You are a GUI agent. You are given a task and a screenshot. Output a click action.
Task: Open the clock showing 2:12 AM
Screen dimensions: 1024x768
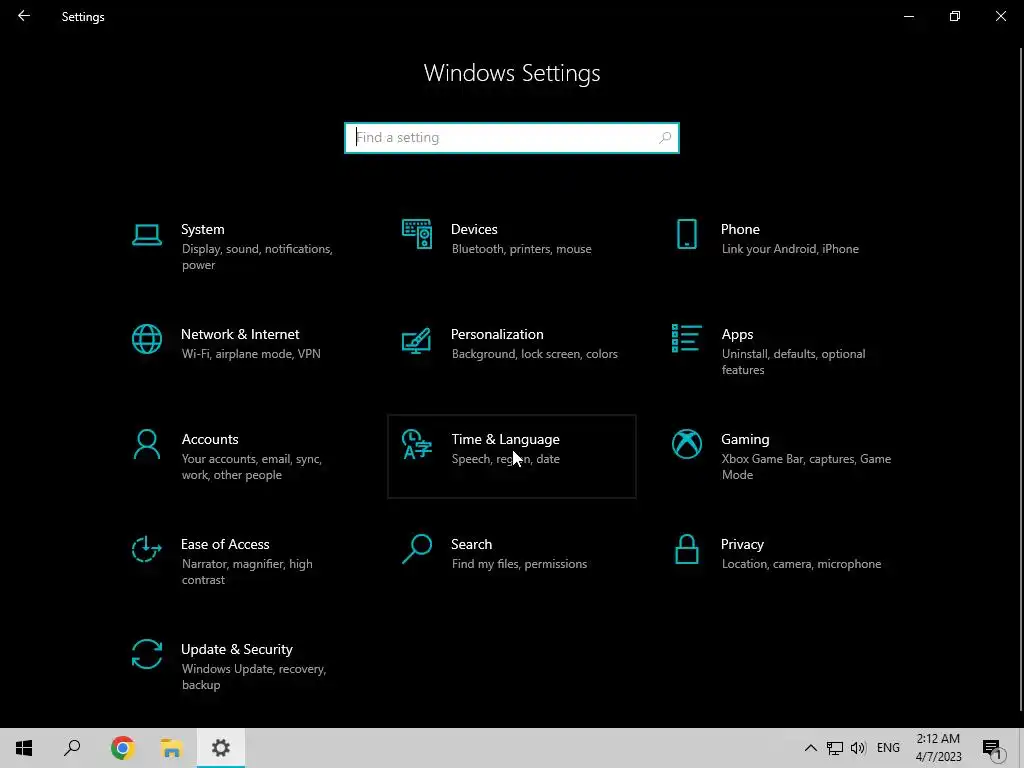[x=938, y=748]
